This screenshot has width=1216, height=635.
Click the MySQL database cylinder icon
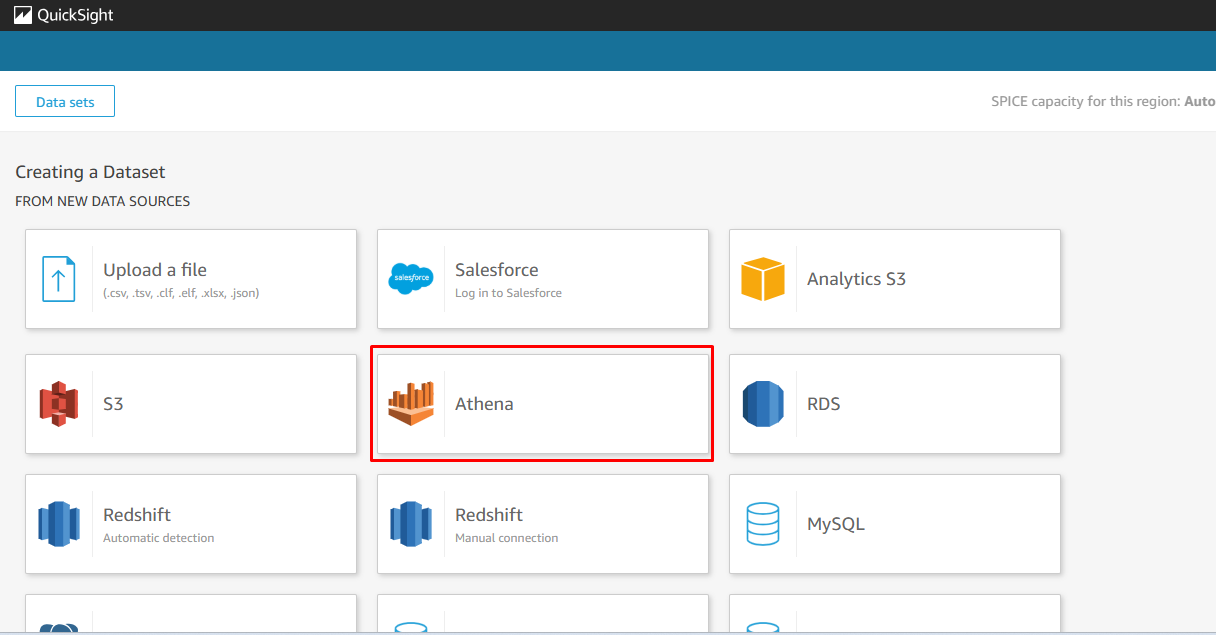pyautogui.click(x=762, y=524)
